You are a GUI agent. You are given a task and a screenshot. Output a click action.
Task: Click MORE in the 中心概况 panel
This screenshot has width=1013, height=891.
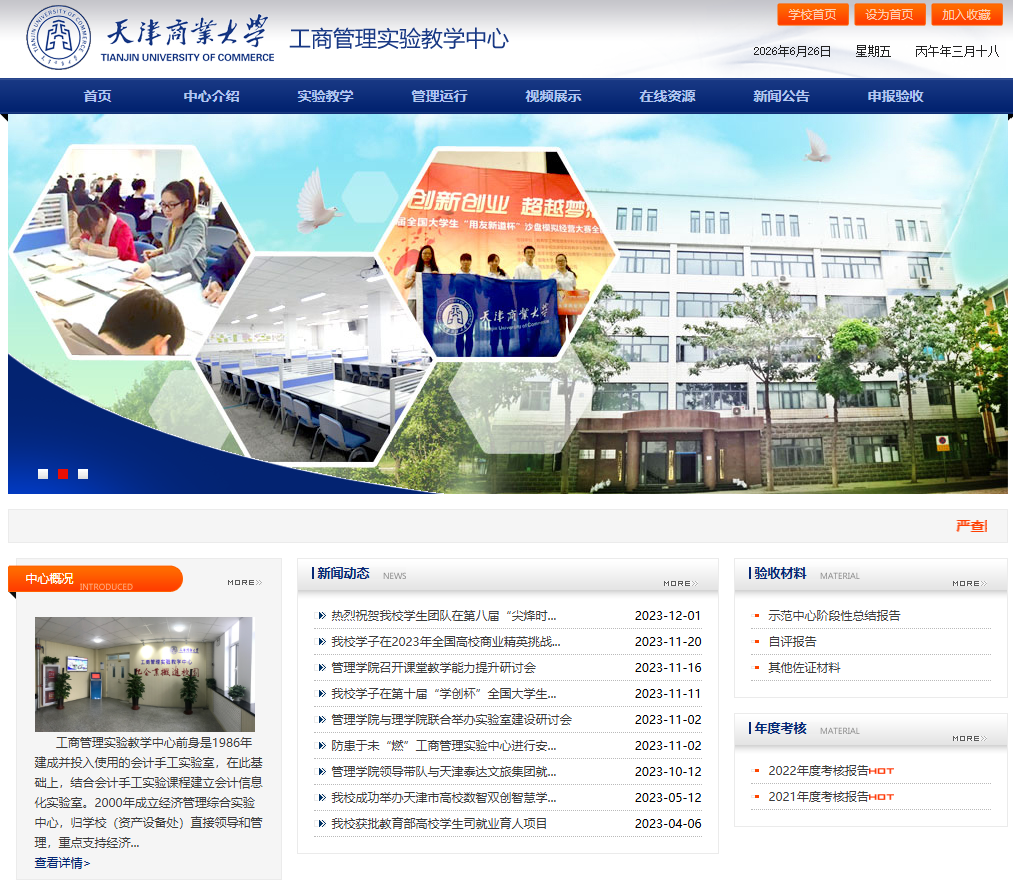pyautogui.click(x=244, y=582)
